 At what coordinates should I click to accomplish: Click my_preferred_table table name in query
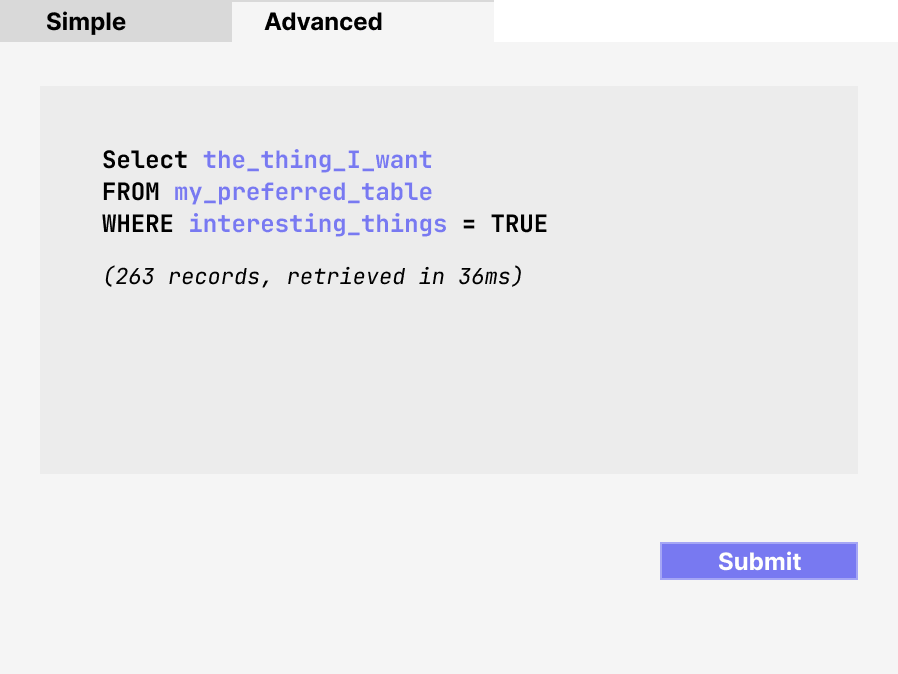[x=303, y=192]
